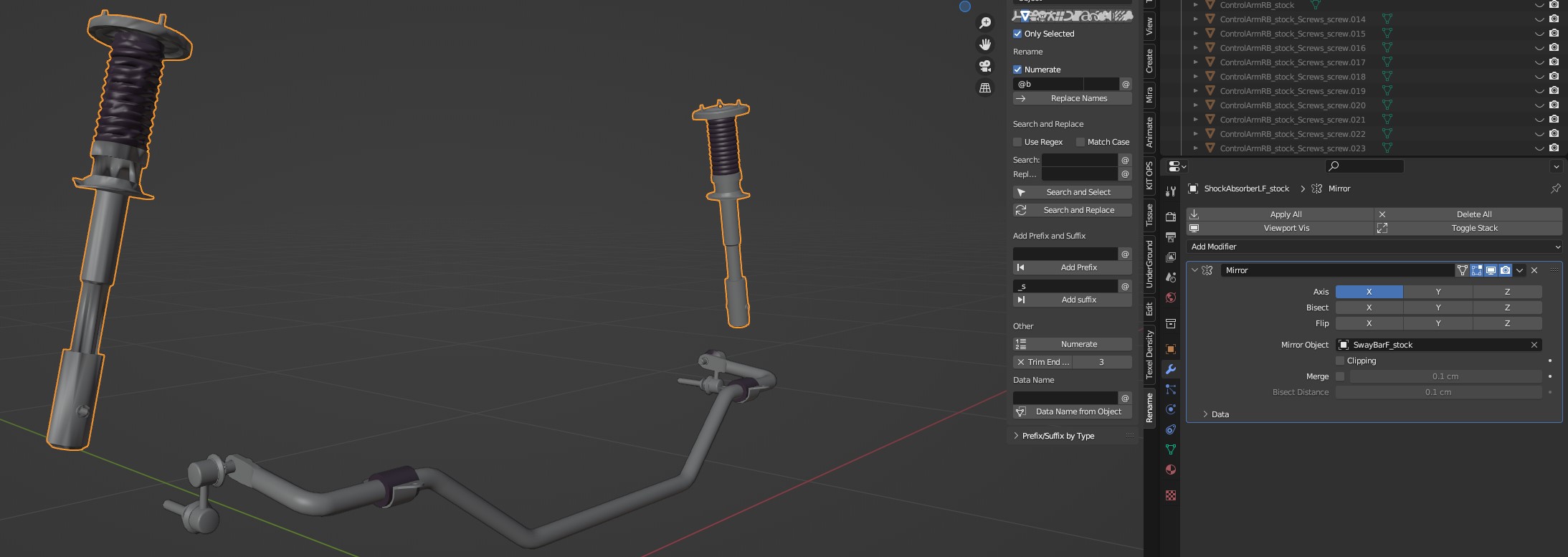Enable the Use Regex checkbox
This screenshot has width=1568, height=557.
[x=1017, y=142]
